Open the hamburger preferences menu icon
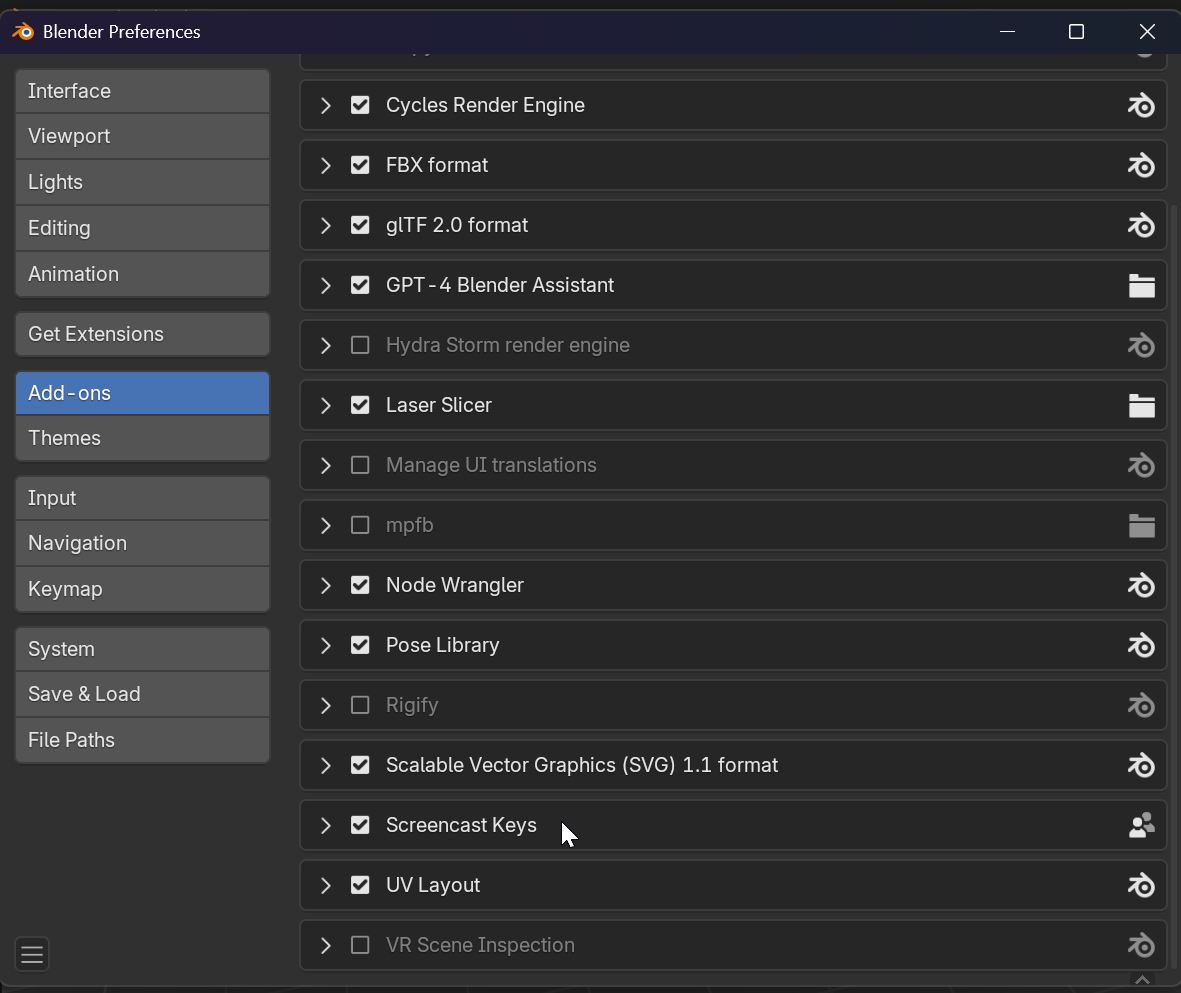The height and width of the screenshot is (993, 1181). 32,954
